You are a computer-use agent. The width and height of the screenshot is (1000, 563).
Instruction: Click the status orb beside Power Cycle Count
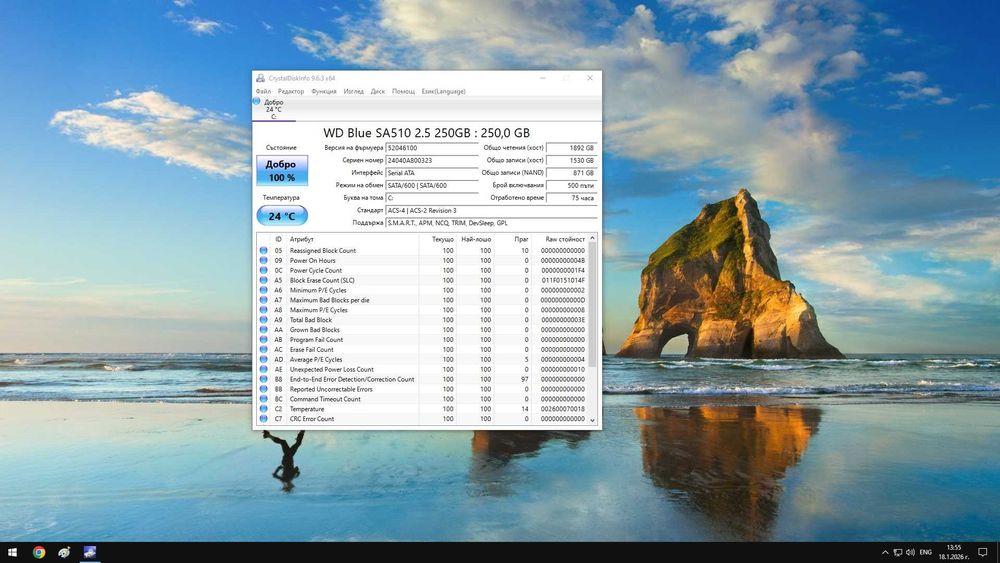263,270
